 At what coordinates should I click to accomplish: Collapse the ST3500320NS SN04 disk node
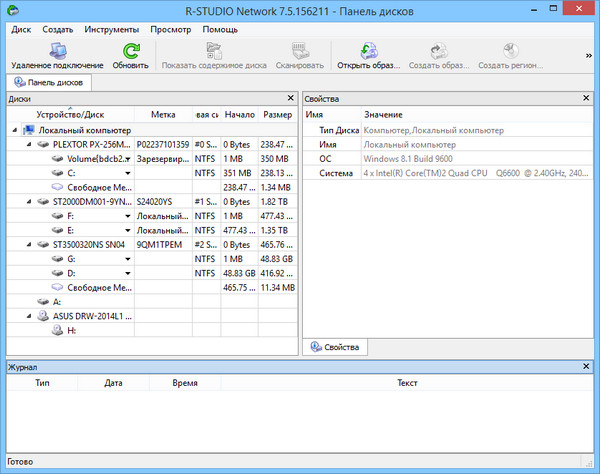pos(28,243)
